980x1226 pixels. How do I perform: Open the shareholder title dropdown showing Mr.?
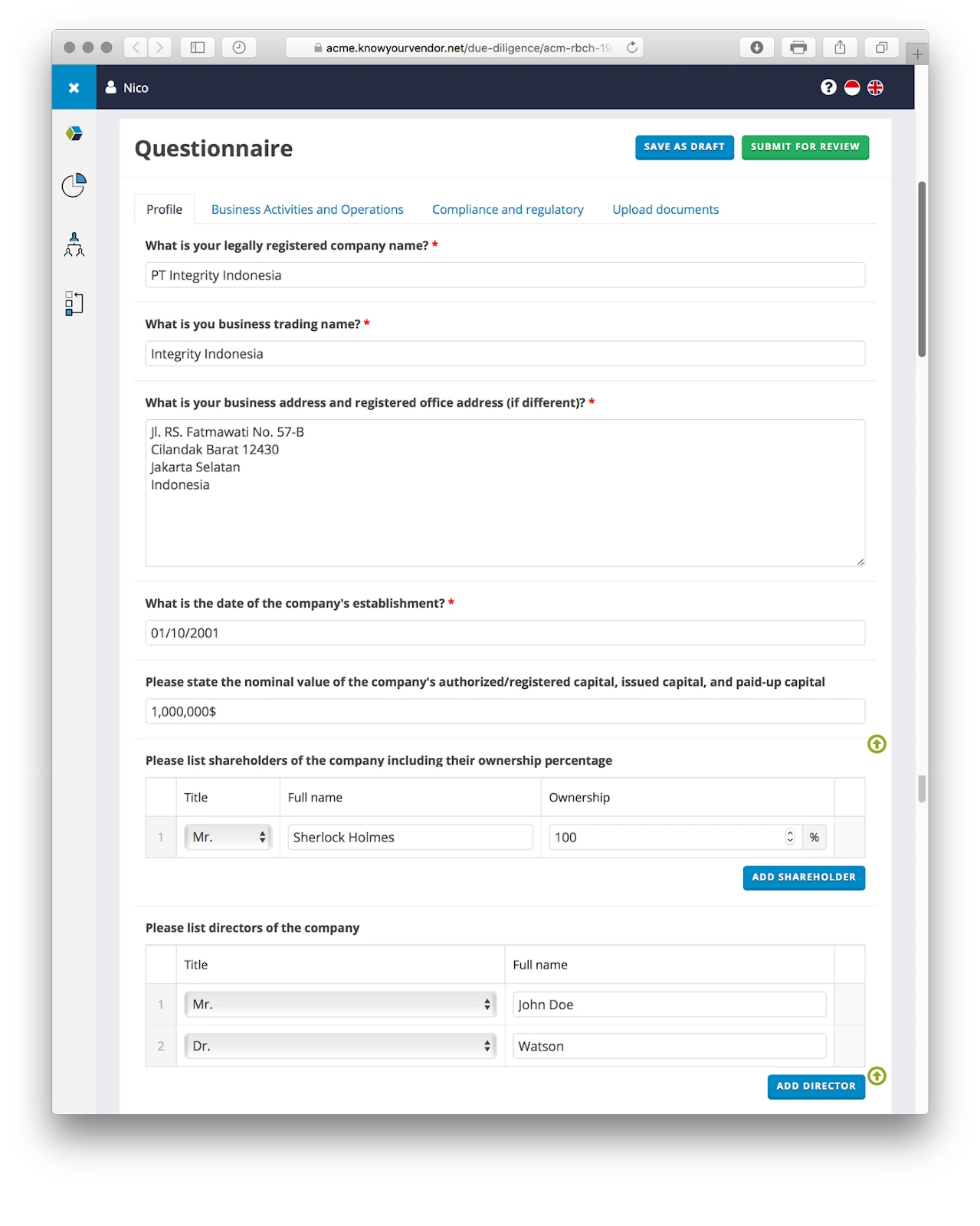click(x=227, y=837)
